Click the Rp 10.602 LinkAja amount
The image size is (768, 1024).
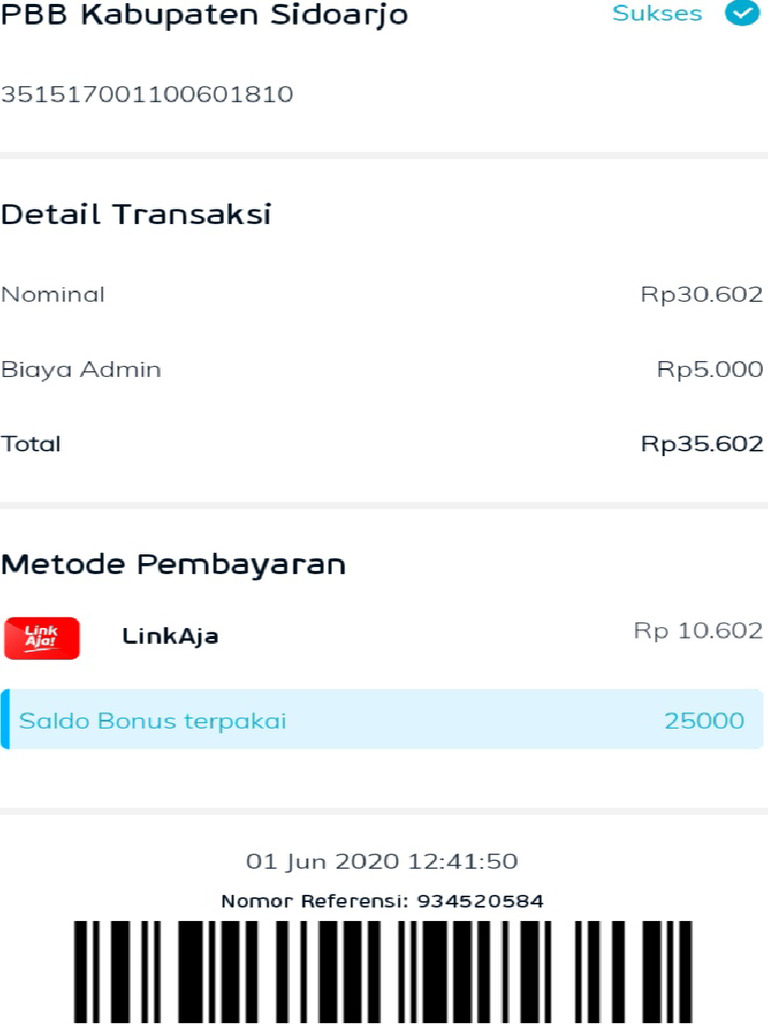tap(698, 631)
